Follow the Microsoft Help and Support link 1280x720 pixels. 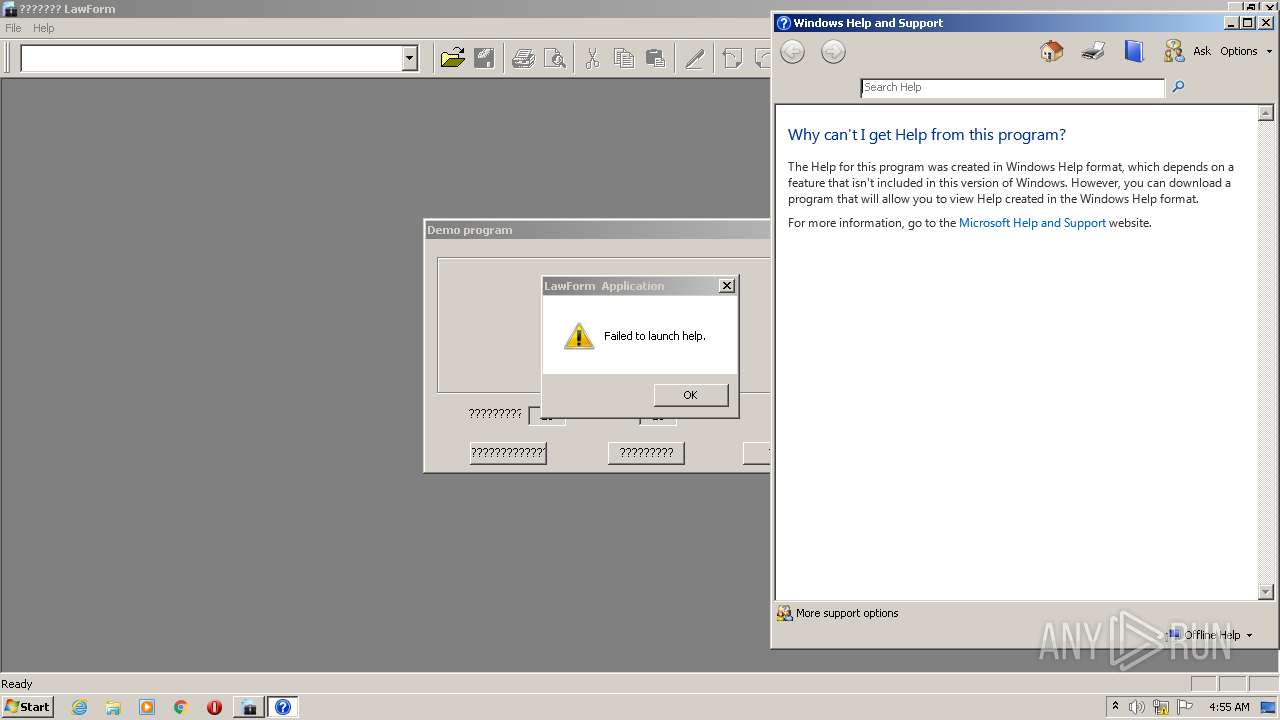(x=1032, y=223)
